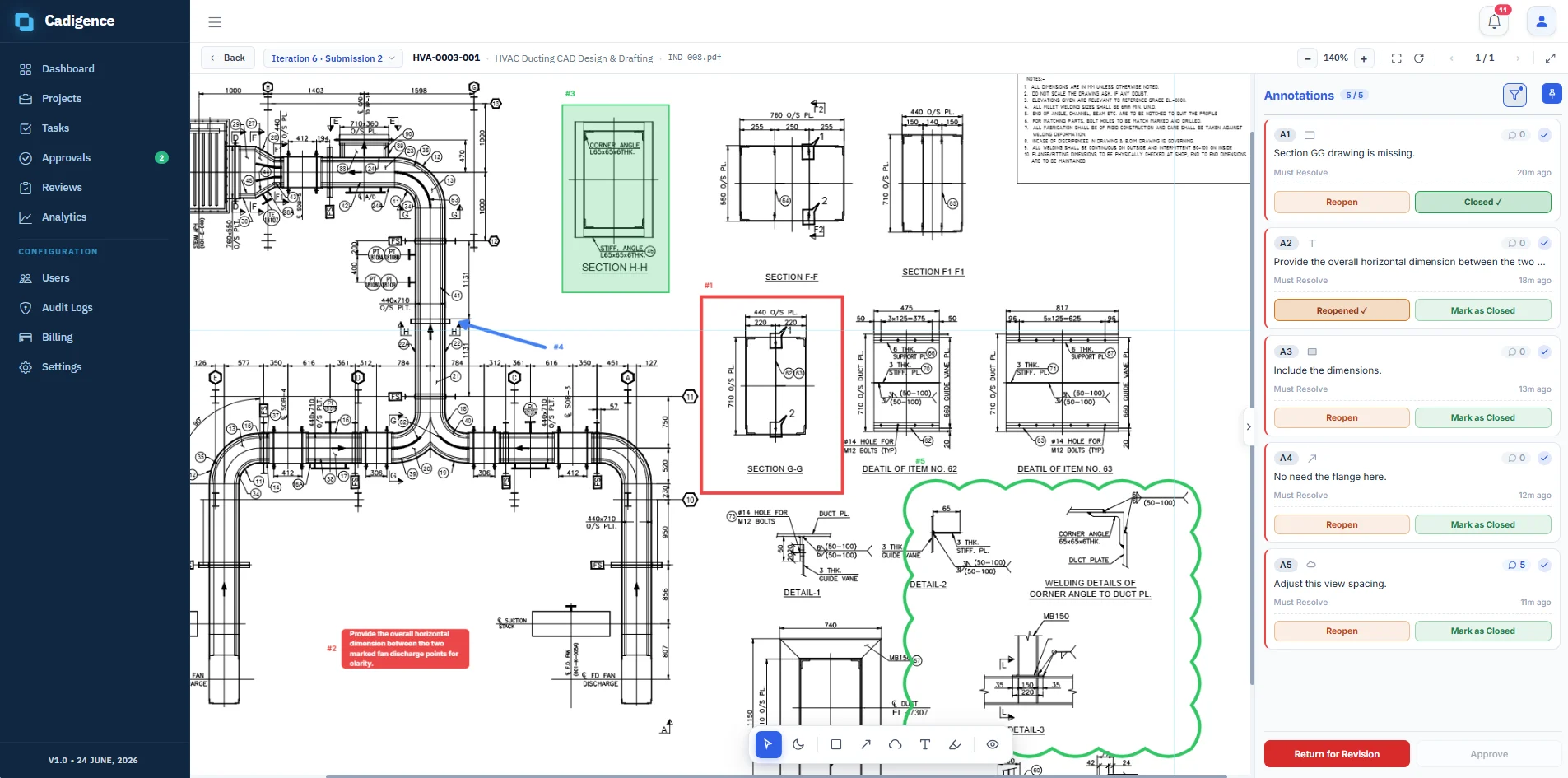Screen dimensions: 1568x778
Task: Zoom in with the plus button
Action: [x=1364, y=58]
